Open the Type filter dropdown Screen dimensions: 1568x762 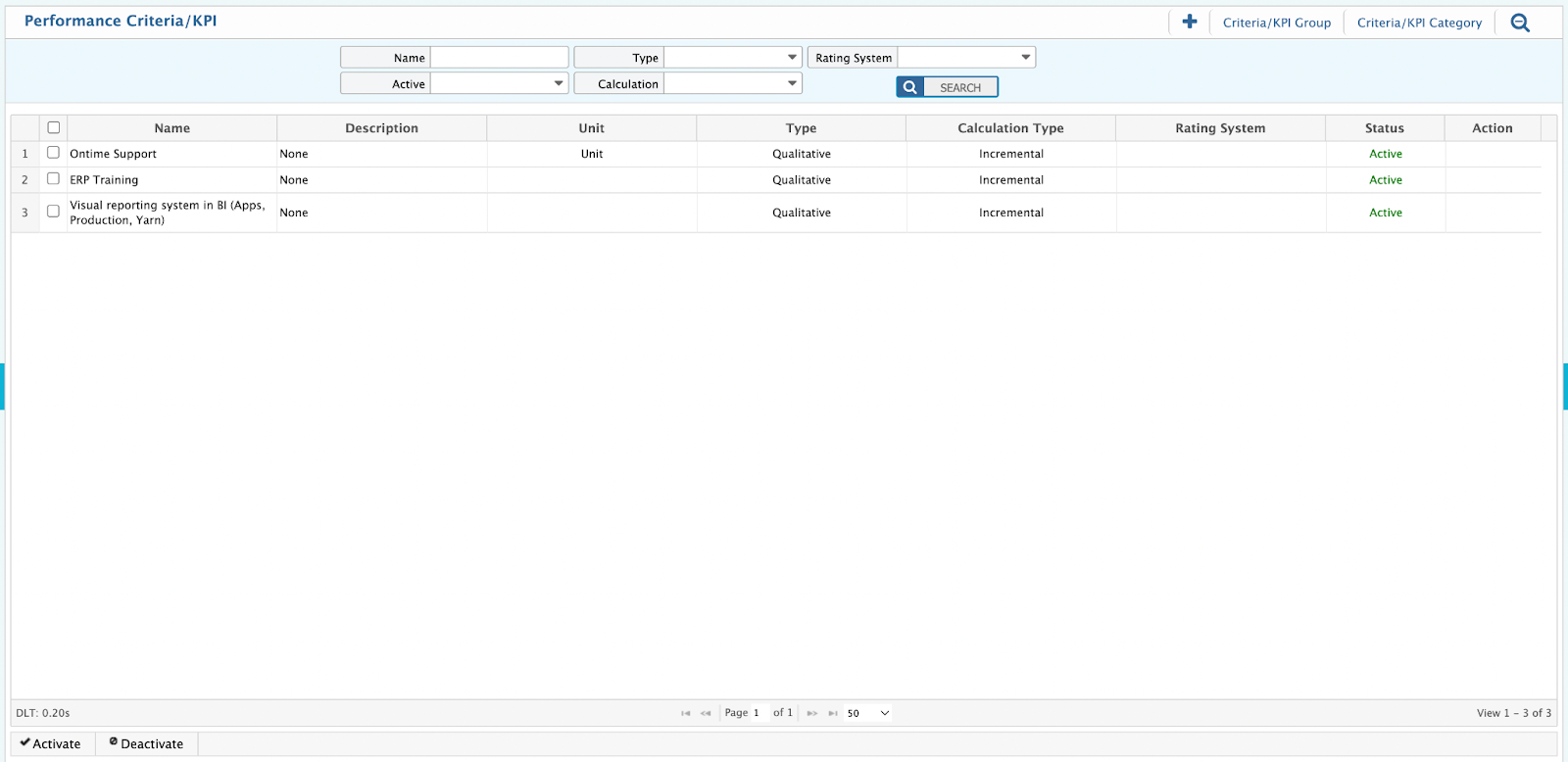733,58
